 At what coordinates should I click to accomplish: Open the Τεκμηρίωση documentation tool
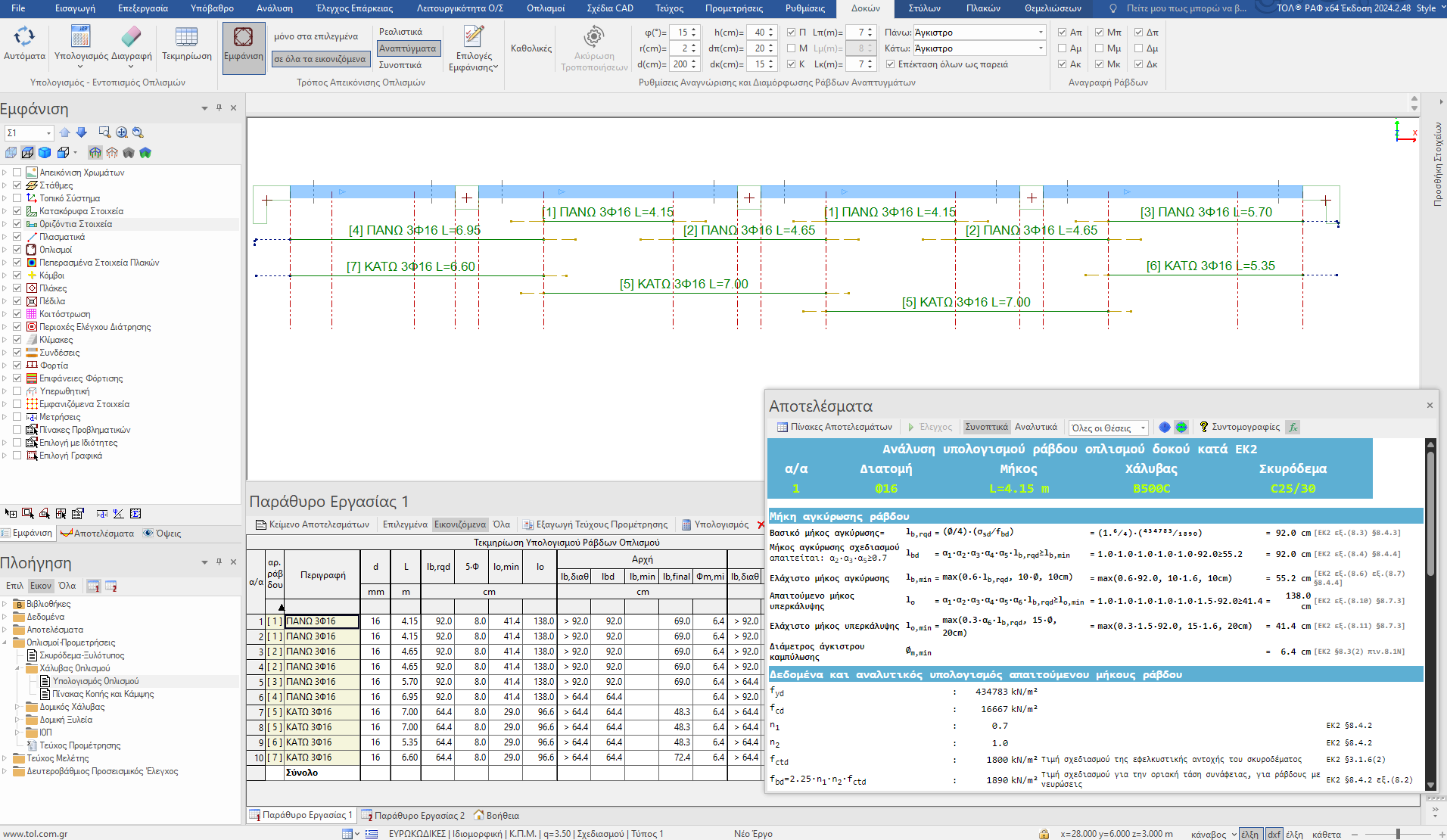click(186, 37)
